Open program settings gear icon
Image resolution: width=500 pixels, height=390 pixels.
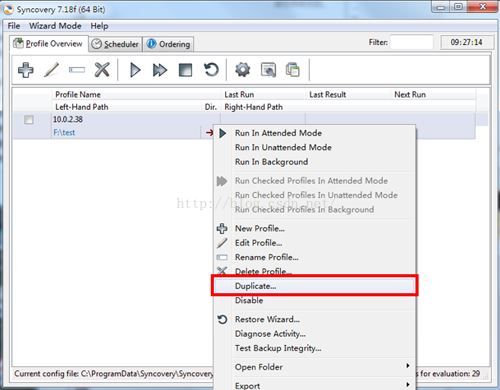click(x=242, y=70)
